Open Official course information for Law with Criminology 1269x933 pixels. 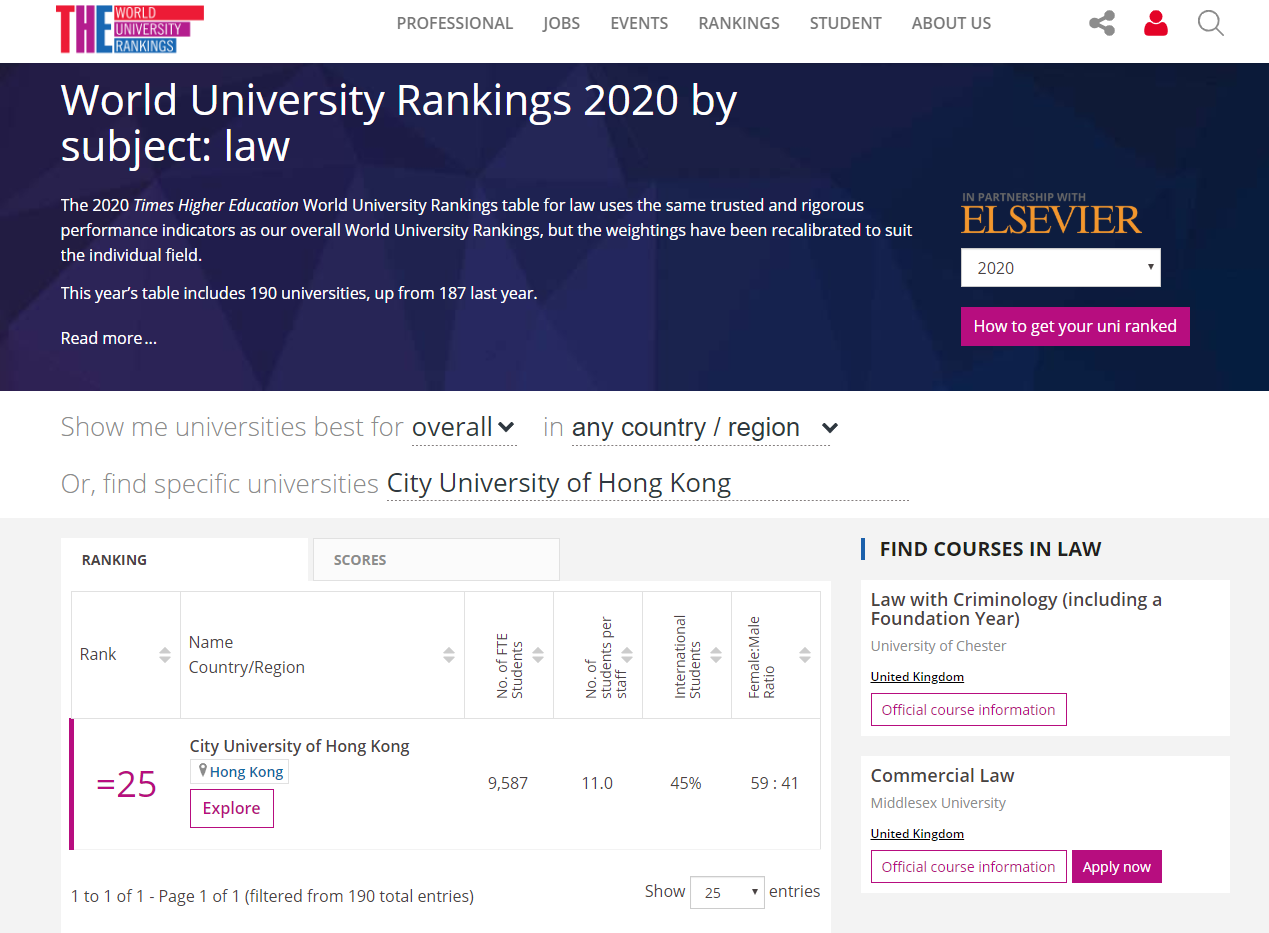tap(968, 710)
